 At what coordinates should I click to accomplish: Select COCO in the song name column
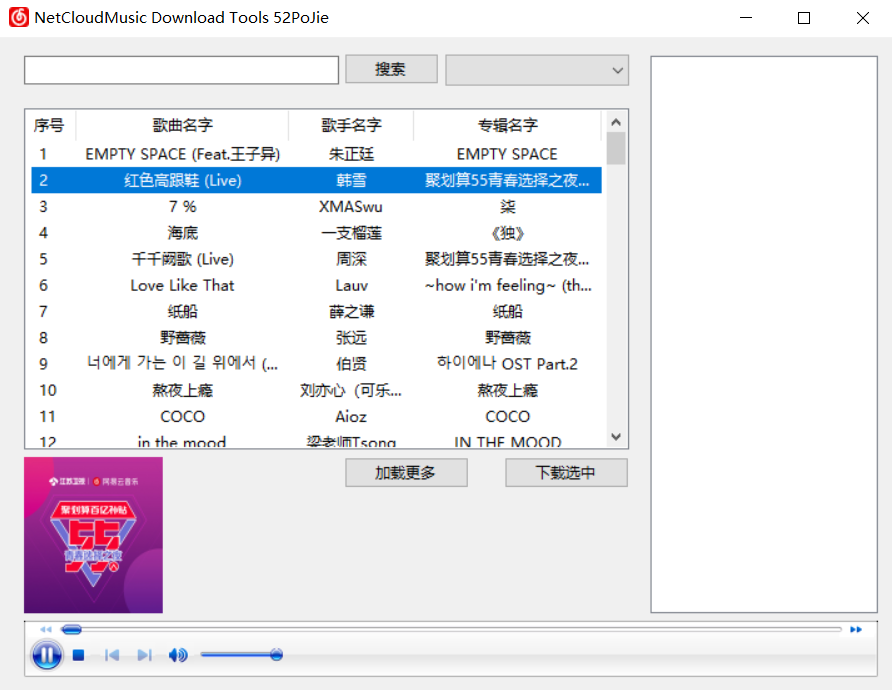(183, 416)
